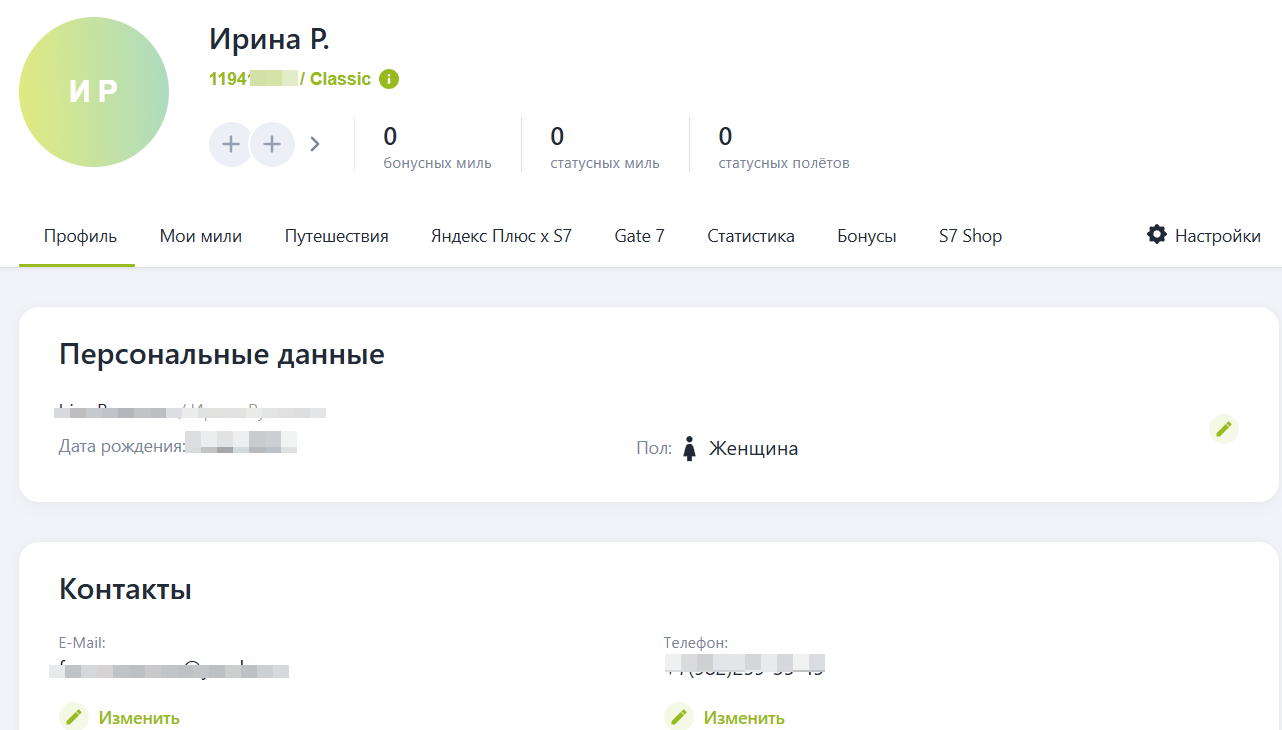The width and height of the screenshot is (1282, 730).
Task: Click the woman gender icon
Action: tap(689, 448)
